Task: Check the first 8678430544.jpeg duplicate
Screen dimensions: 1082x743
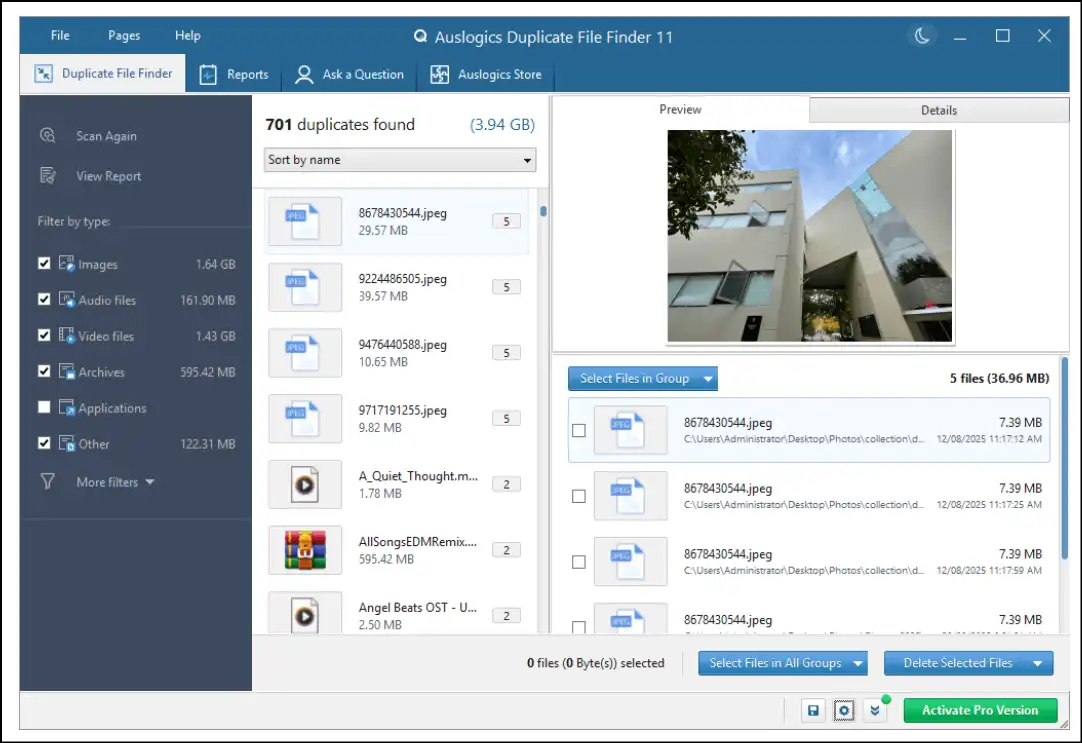Action: (578, 430)
